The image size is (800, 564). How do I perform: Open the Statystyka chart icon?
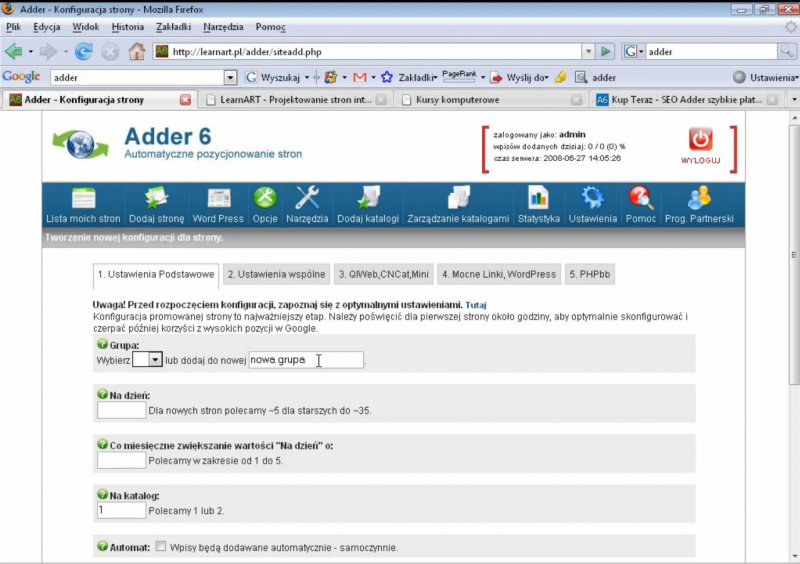tap(539, 198)
